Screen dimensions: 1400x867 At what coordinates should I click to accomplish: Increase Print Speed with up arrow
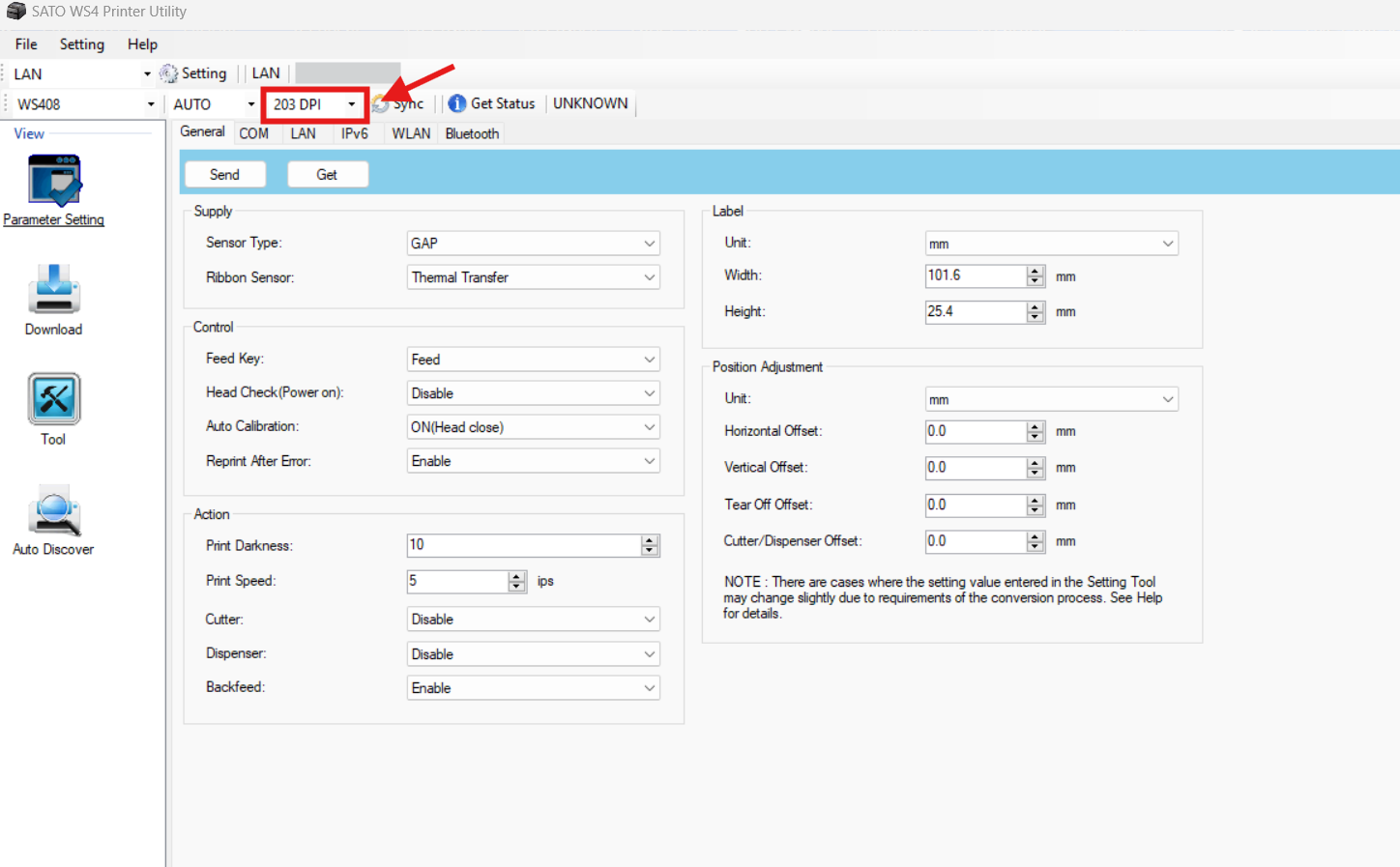point(516,576)
